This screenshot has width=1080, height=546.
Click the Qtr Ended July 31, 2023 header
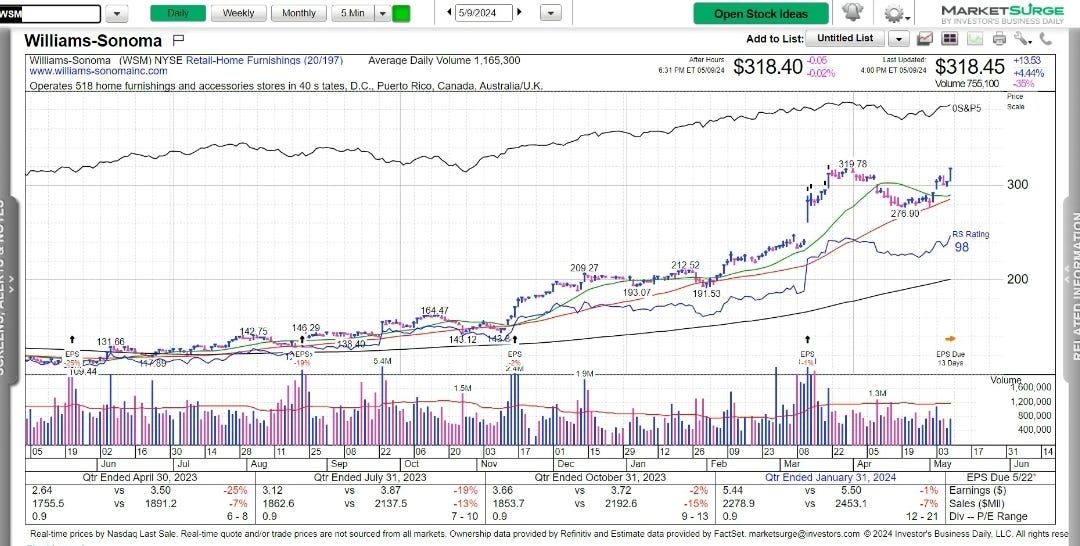click(x=370, y=477)
